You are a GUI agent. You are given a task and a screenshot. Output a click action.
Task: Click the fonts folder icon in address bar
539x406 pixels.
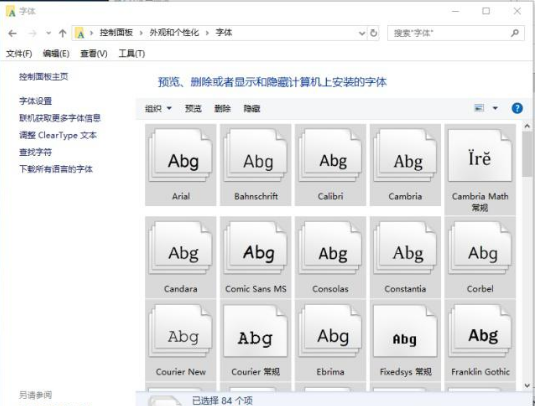coord(80,33)
